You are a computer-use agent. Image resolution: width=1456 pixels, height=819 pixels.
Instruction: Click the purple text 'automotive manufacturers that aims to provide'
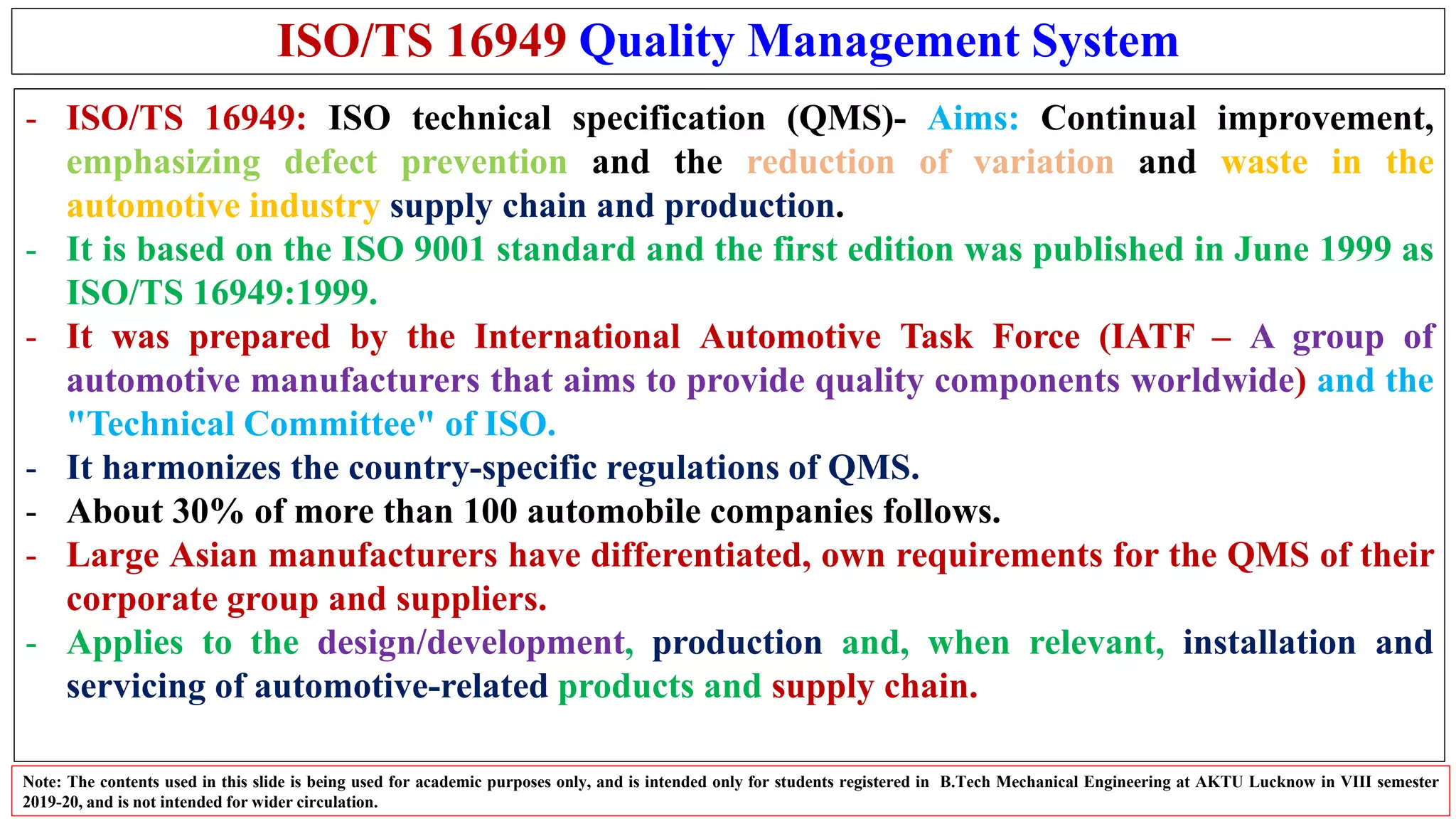tap(436, 381)
